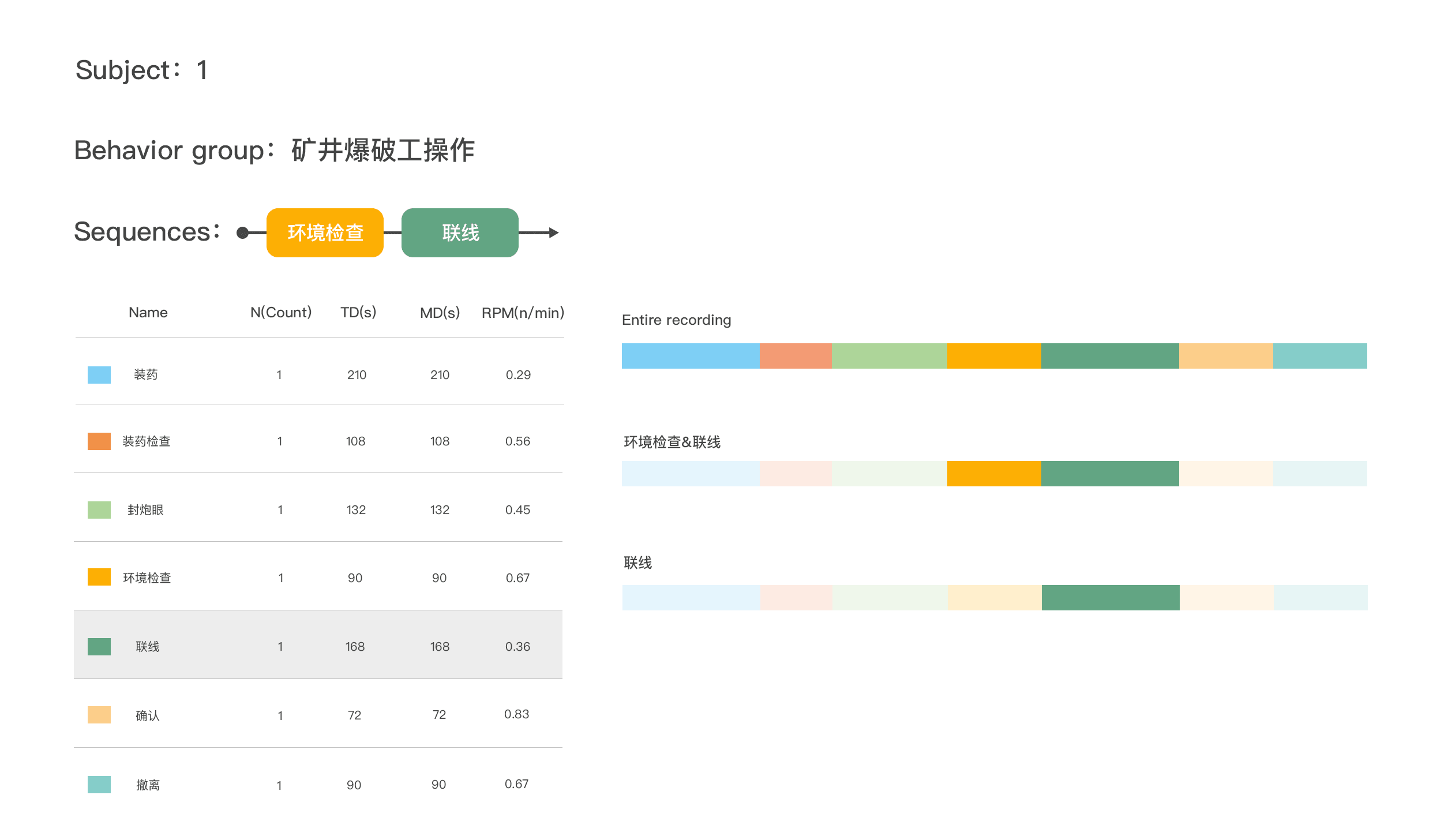
Task: Select the yellow 环境检查 table swatch
Action: (x=99, y=577)
